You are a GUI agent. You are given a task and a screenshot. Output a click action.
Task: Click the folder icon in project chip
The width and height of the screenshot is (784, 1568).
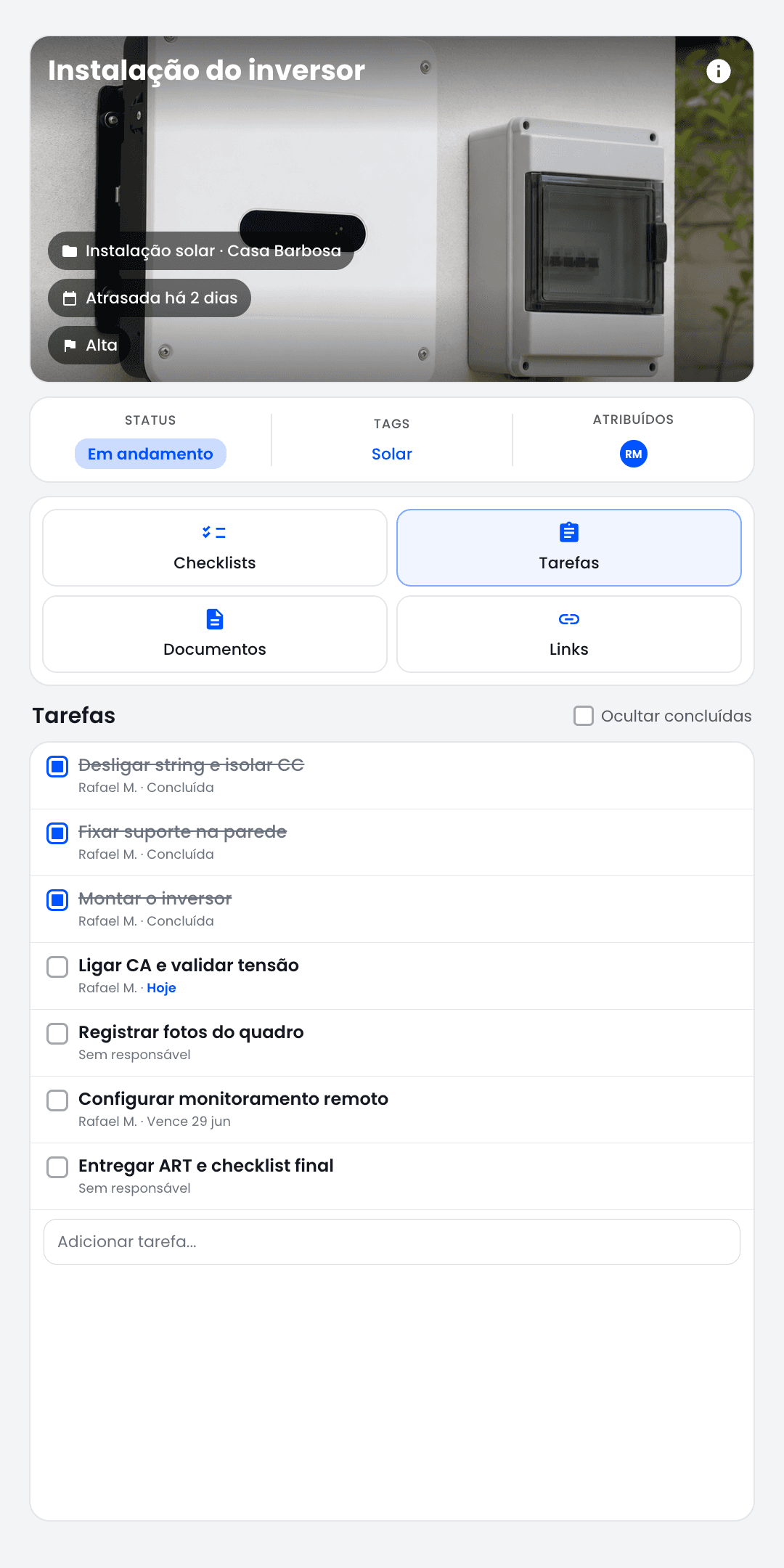[x=70, y=251]
